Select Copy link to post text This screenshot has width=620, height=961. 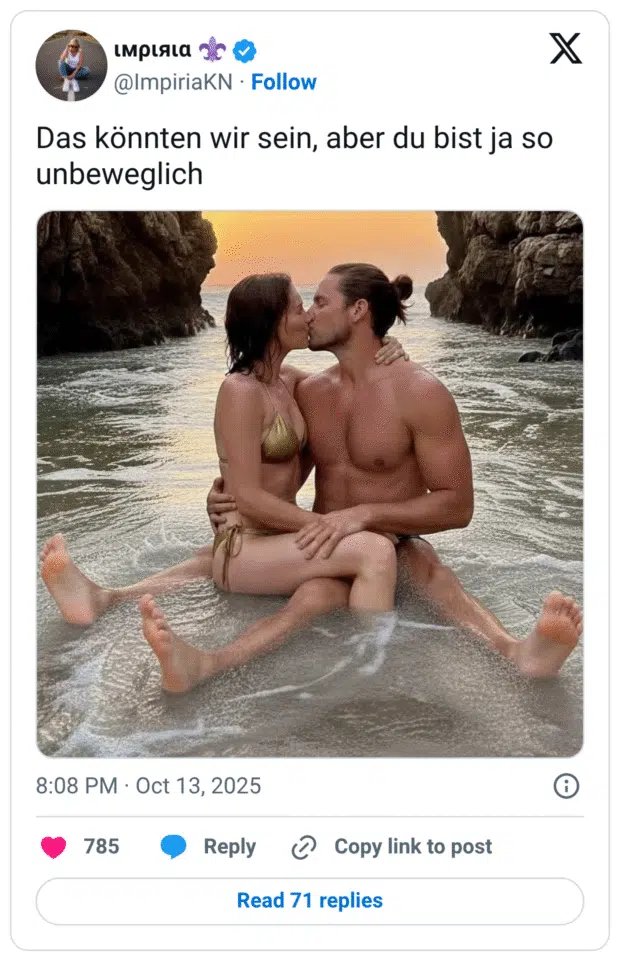click(413, 846)
